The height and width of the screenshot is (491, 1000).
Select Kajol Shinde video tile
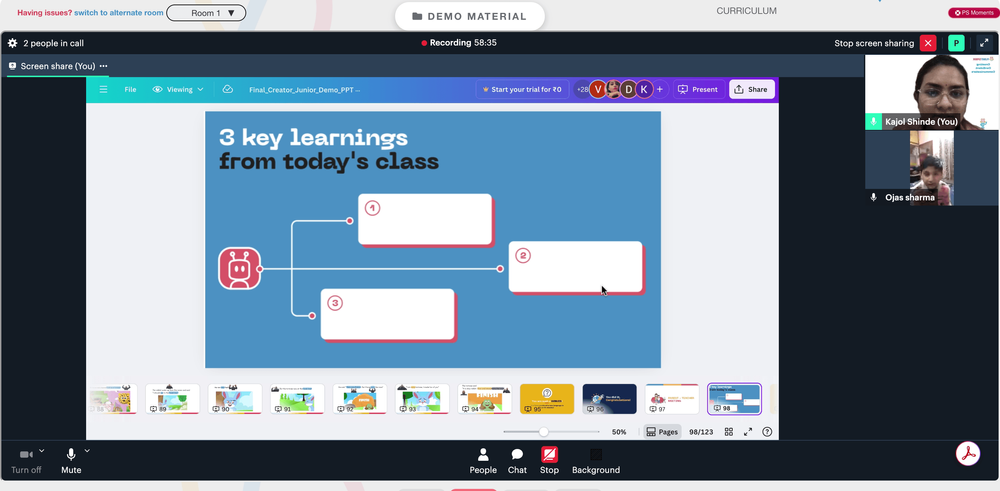point(932,92)
